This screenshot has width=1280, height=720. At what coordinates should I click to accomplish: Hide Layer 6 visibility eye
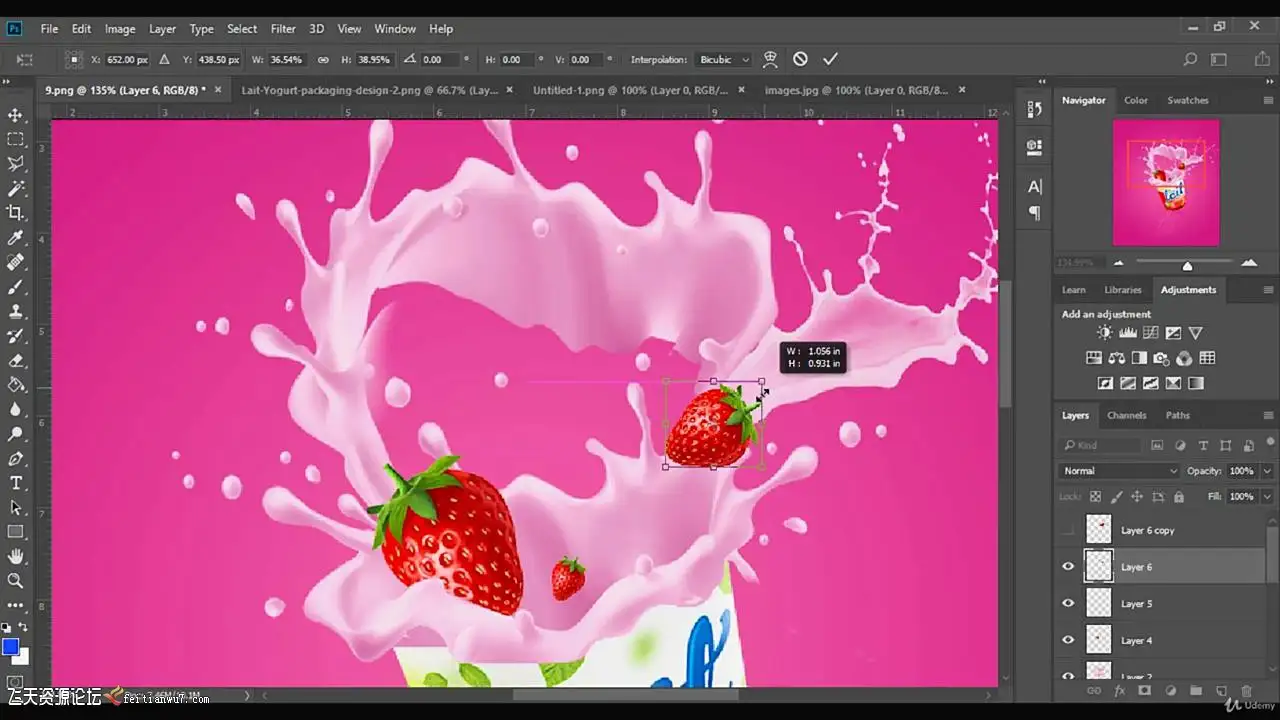(x=1068, y=567)
